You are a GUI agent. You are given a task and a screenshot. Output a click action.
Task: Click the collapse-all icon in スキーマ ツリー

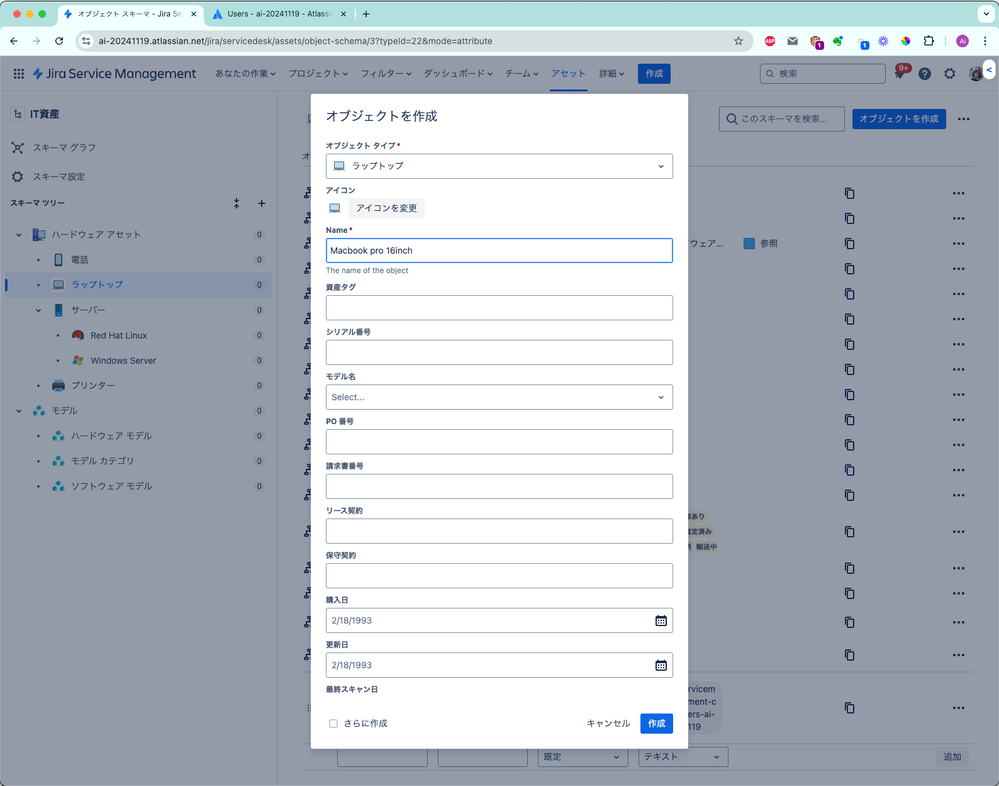(236, 203)
